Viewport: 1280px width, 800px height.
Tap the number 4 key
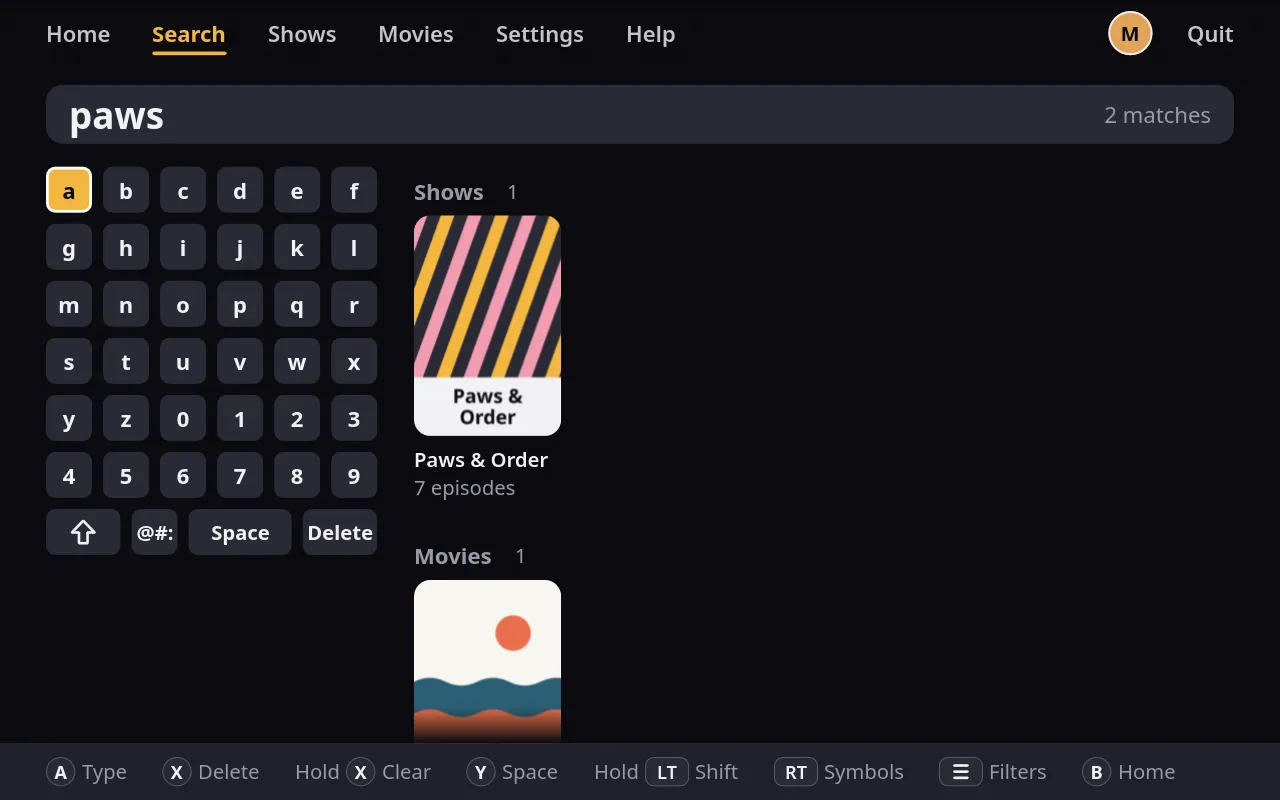tap(69, 475)
